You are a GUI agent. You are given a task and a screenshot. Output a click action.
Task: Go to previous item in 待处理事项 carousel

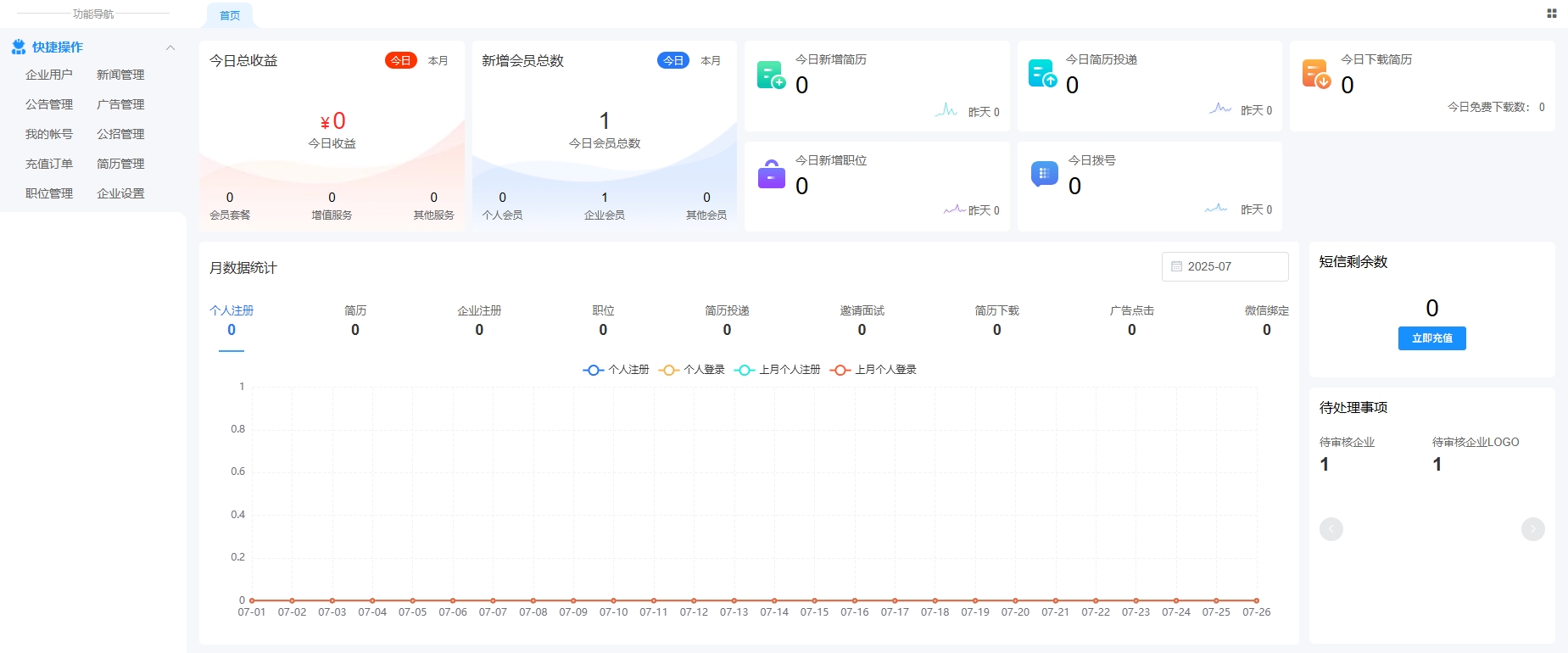1331,529
